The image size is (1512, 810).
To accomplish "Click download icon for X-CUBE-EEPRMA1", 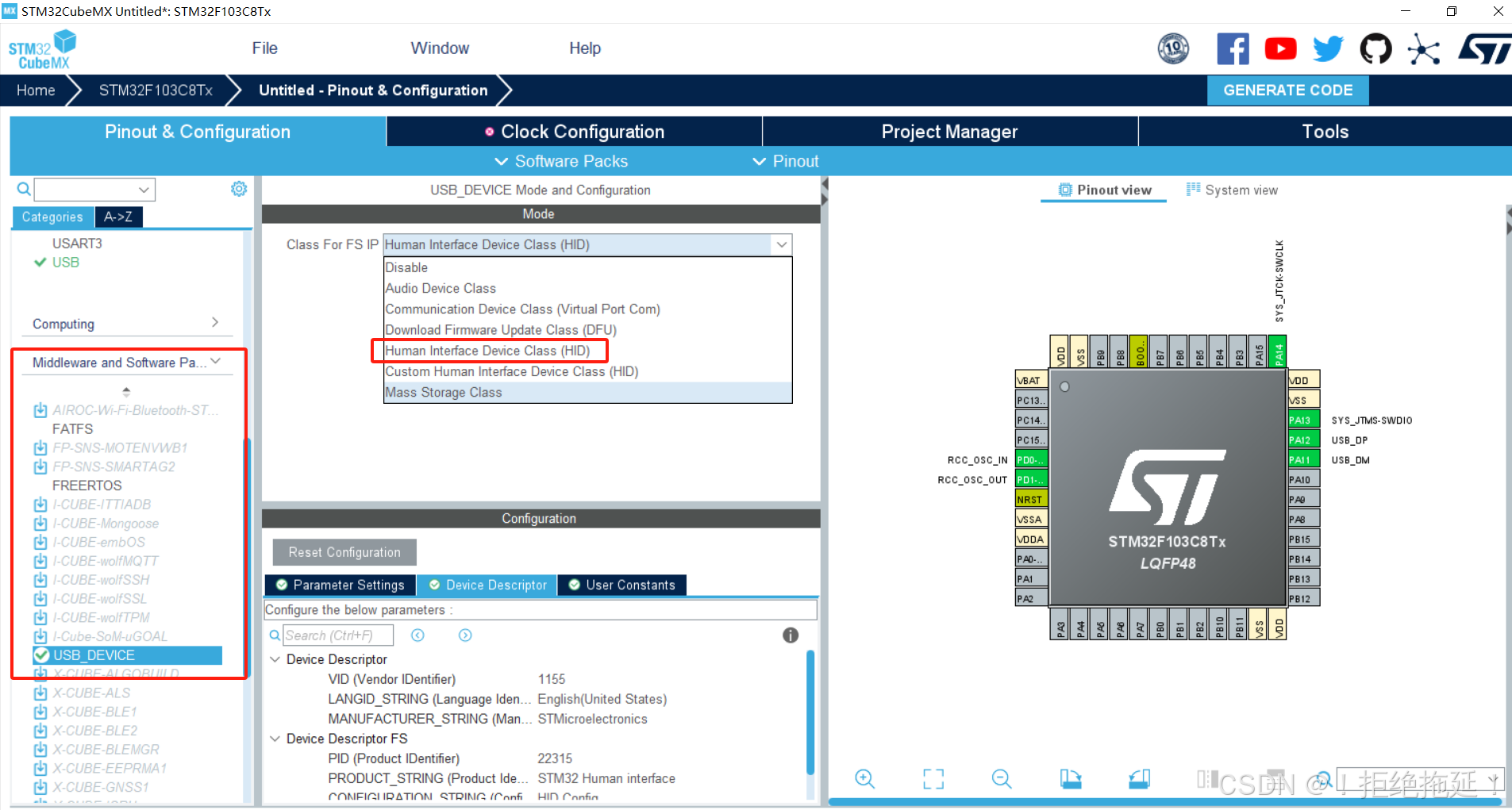I will click(x=40, y=768).
